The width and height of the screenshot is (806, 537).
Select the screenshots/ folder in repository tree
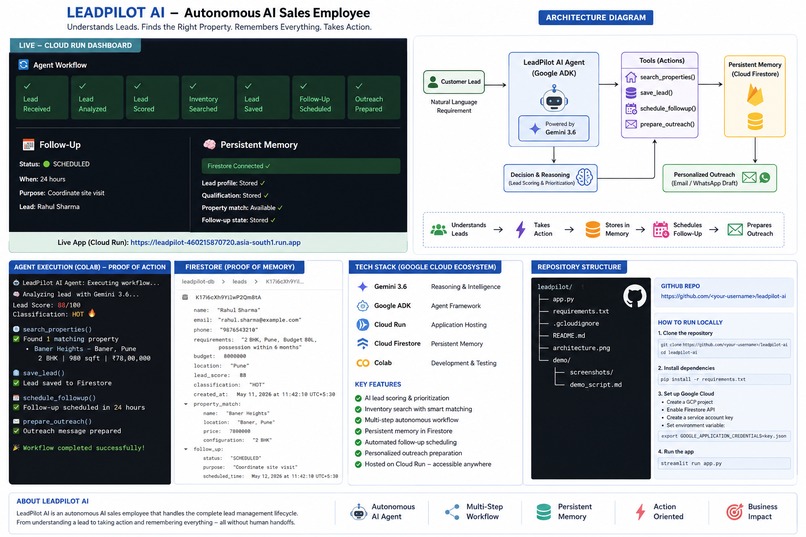click(x=591, y=373)
